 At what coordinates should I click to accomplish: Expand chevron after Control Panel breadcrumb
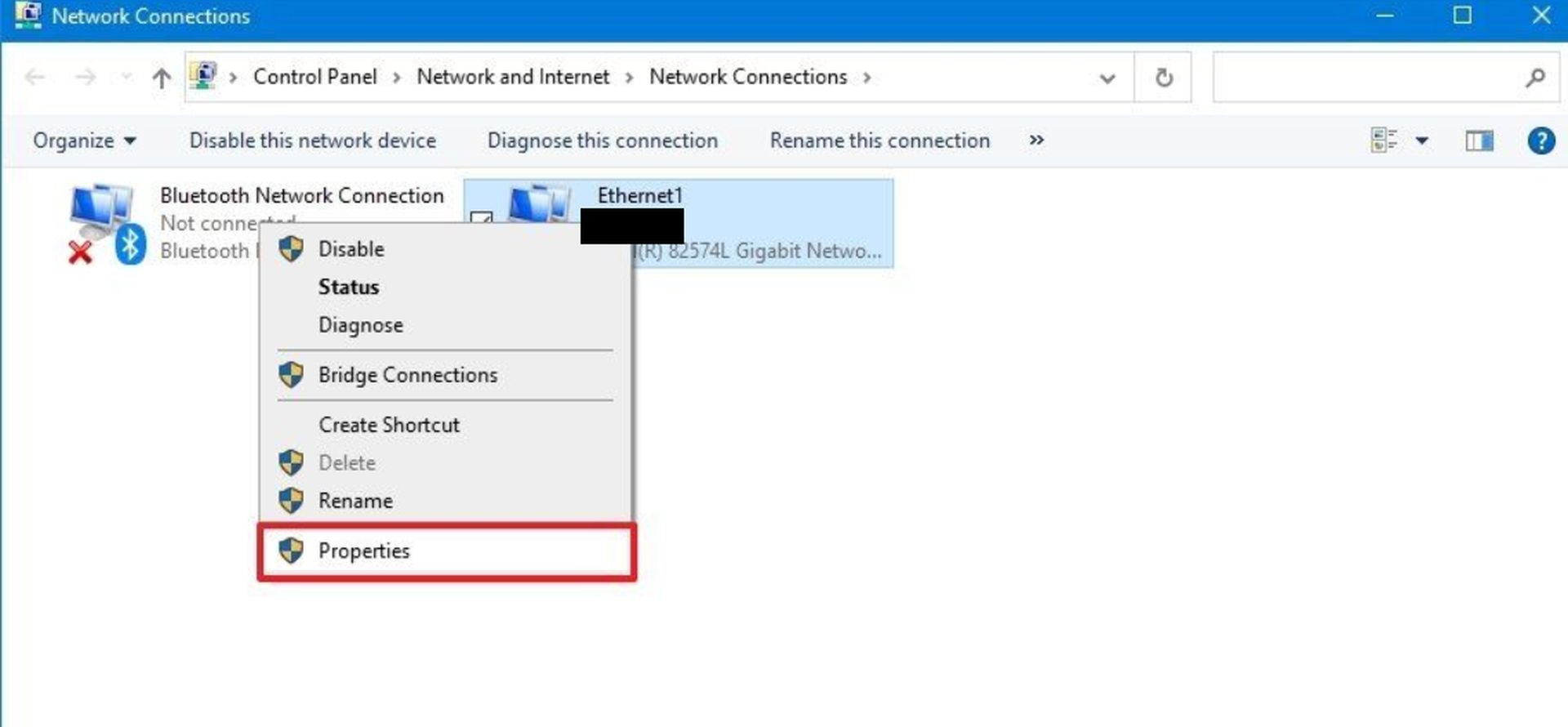coord(397,78)
